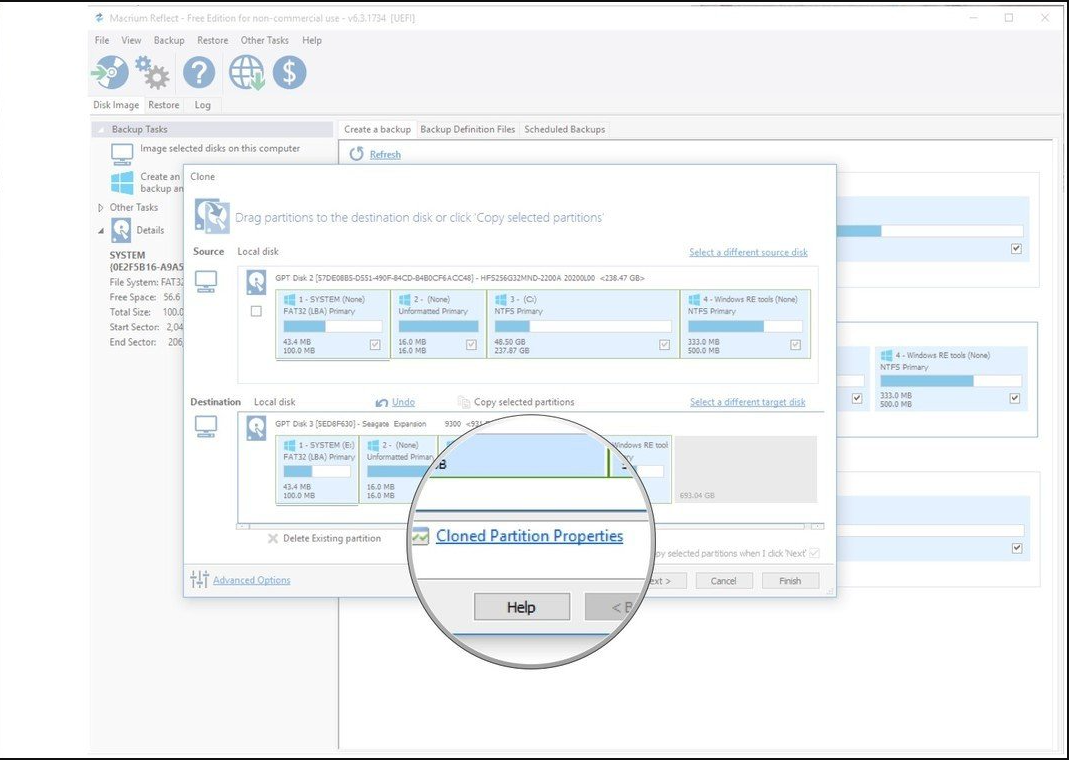Image resolution: width=1069 pixels, height=760 pixels.
Task: Click usage bar of source 4 - Windows RE tools
Action: click(x=745, y=326)
